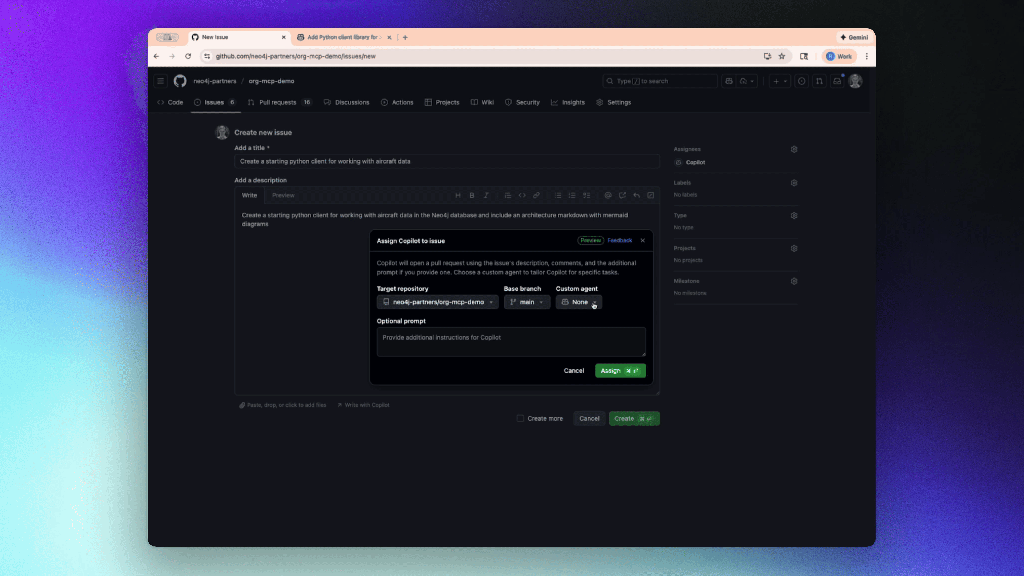Mention someone with the @ icon

pos(607,195)
